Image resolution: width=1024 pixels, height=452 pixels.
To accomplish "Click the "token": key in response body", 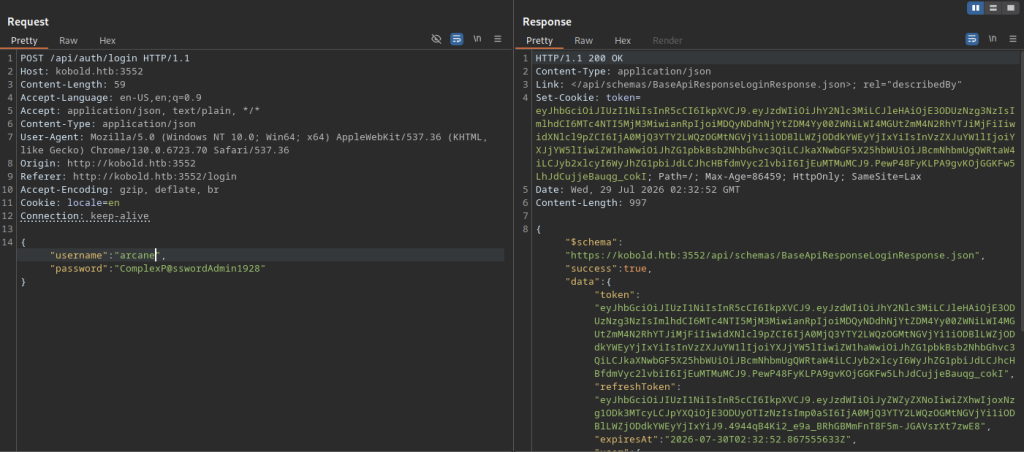I will [615, 295].
